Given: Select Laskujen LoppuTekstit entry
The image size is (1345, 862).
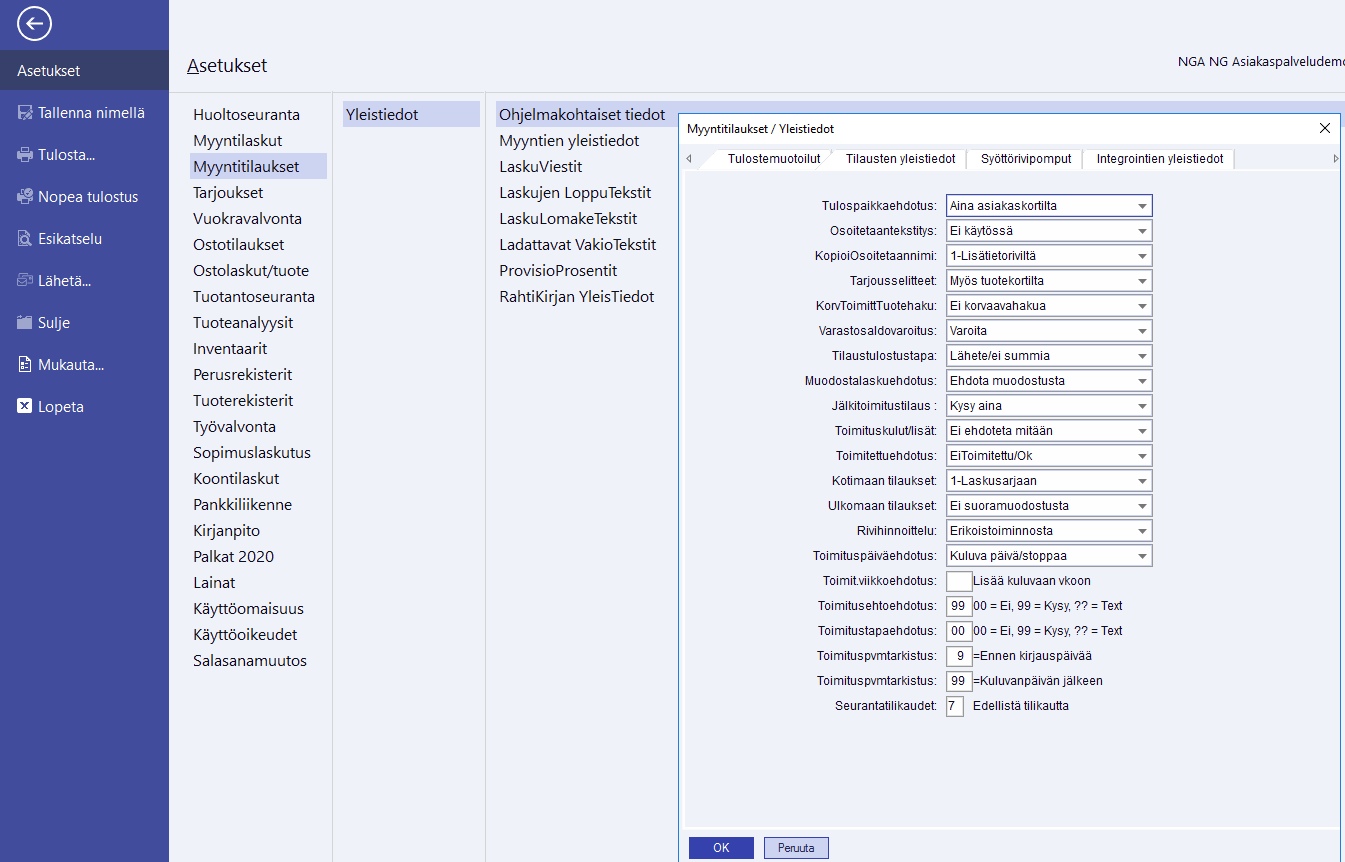Looking at the screenshot, I should 575,193.
